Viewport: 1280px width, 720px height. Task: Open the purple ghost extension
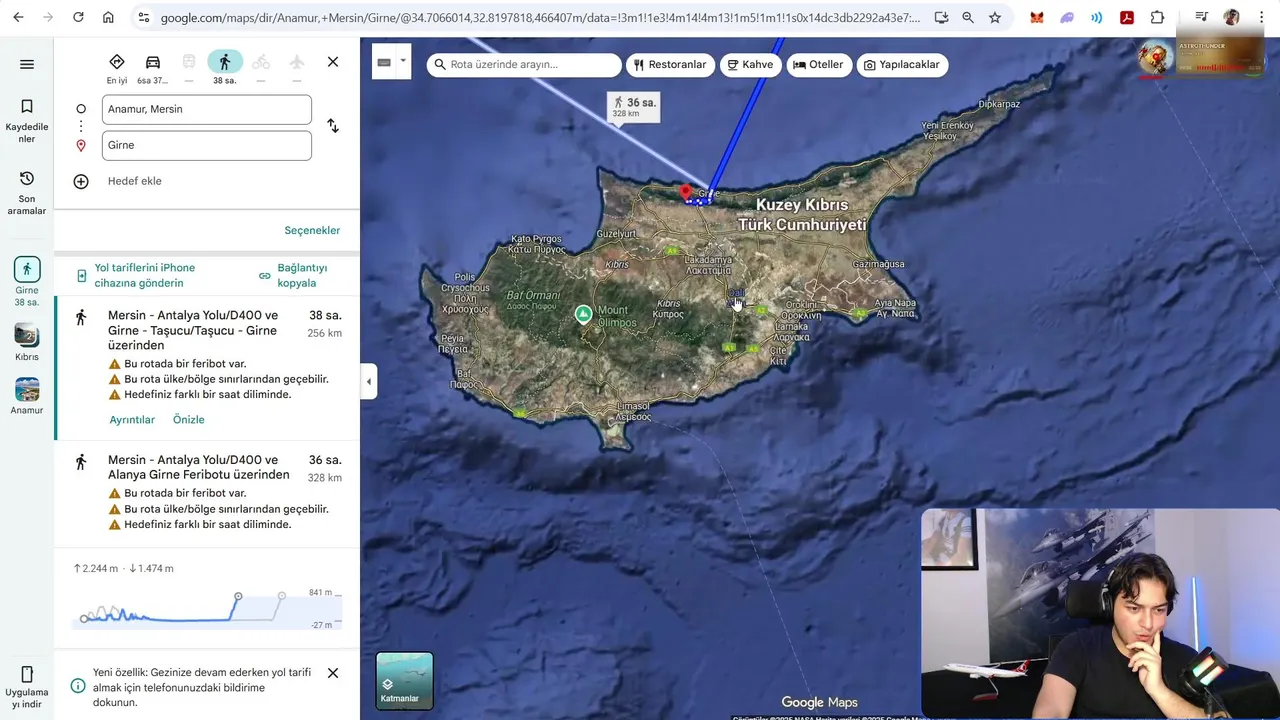click(1067, 17)
